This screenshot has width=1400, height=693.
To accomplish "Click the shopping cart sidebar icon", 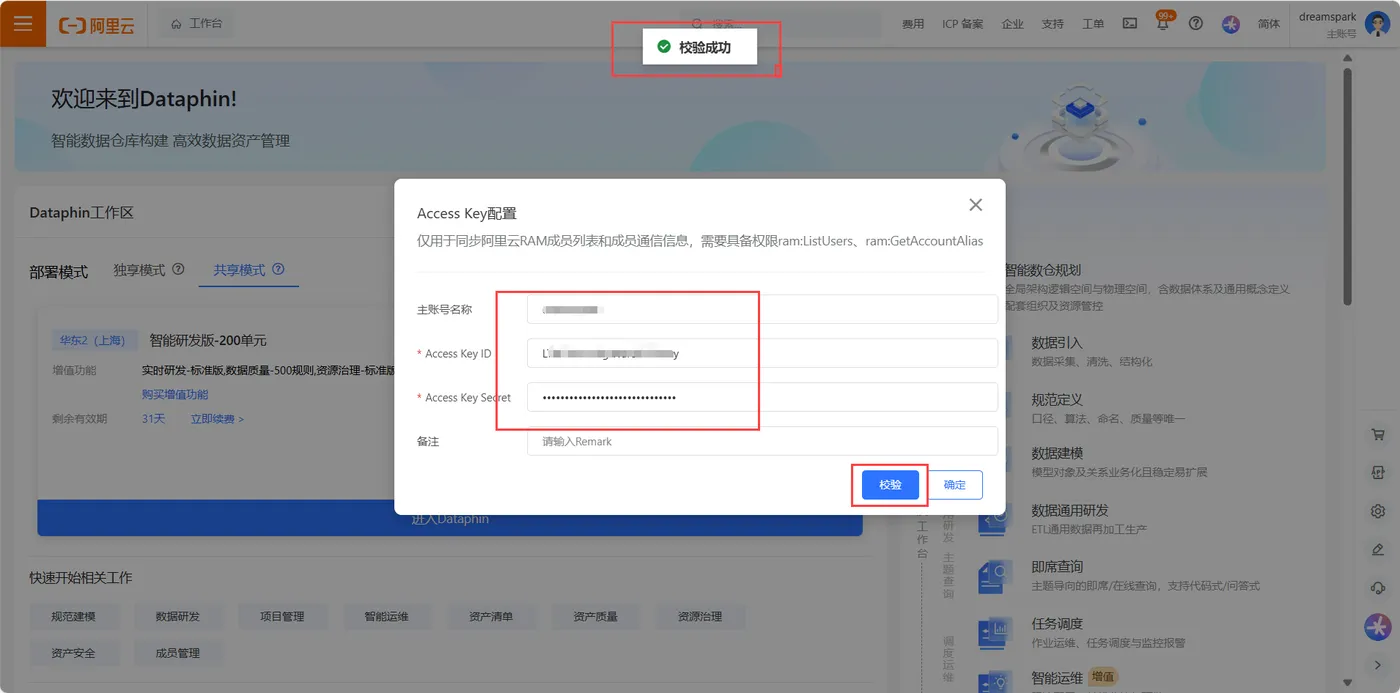I will 1378,435.
